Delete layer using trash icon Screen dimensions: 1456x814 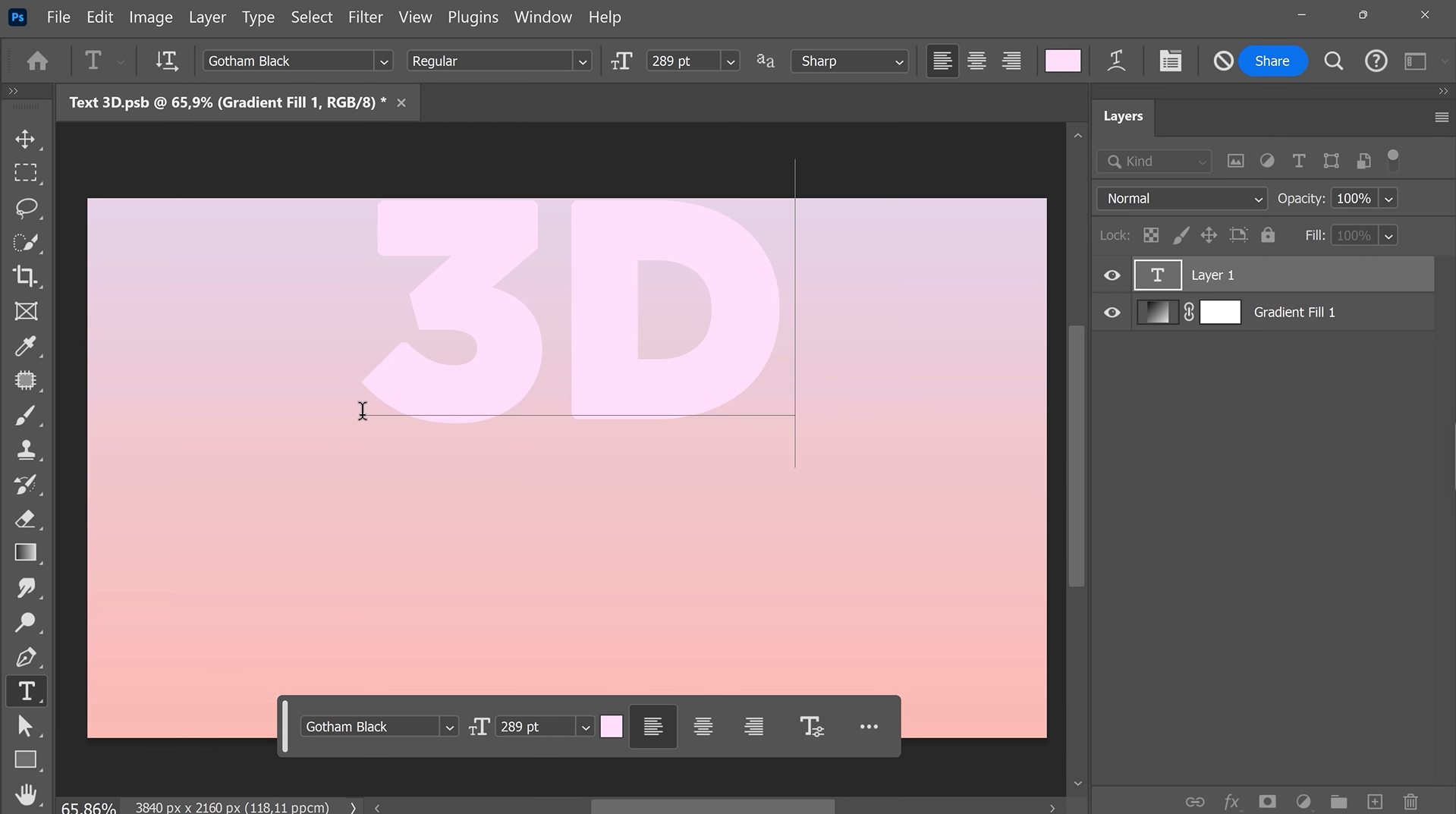[x=1410, y=802]
